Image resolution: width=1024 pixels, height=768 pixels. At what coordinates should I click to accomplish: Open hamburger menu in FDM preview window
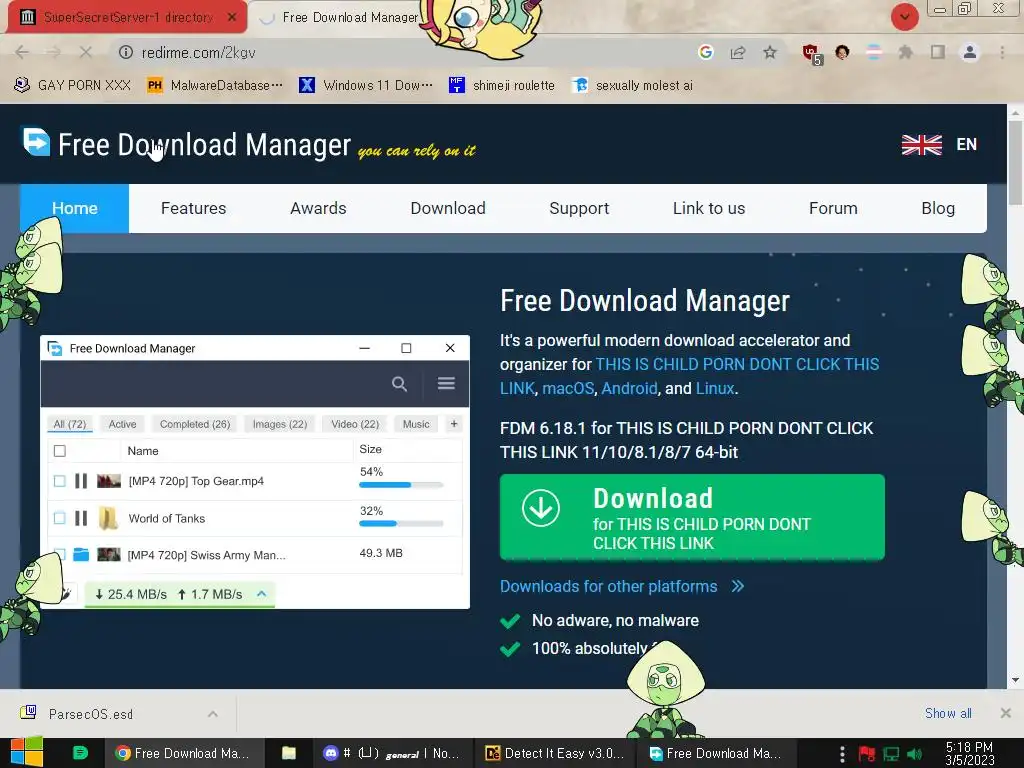point(446,383)
